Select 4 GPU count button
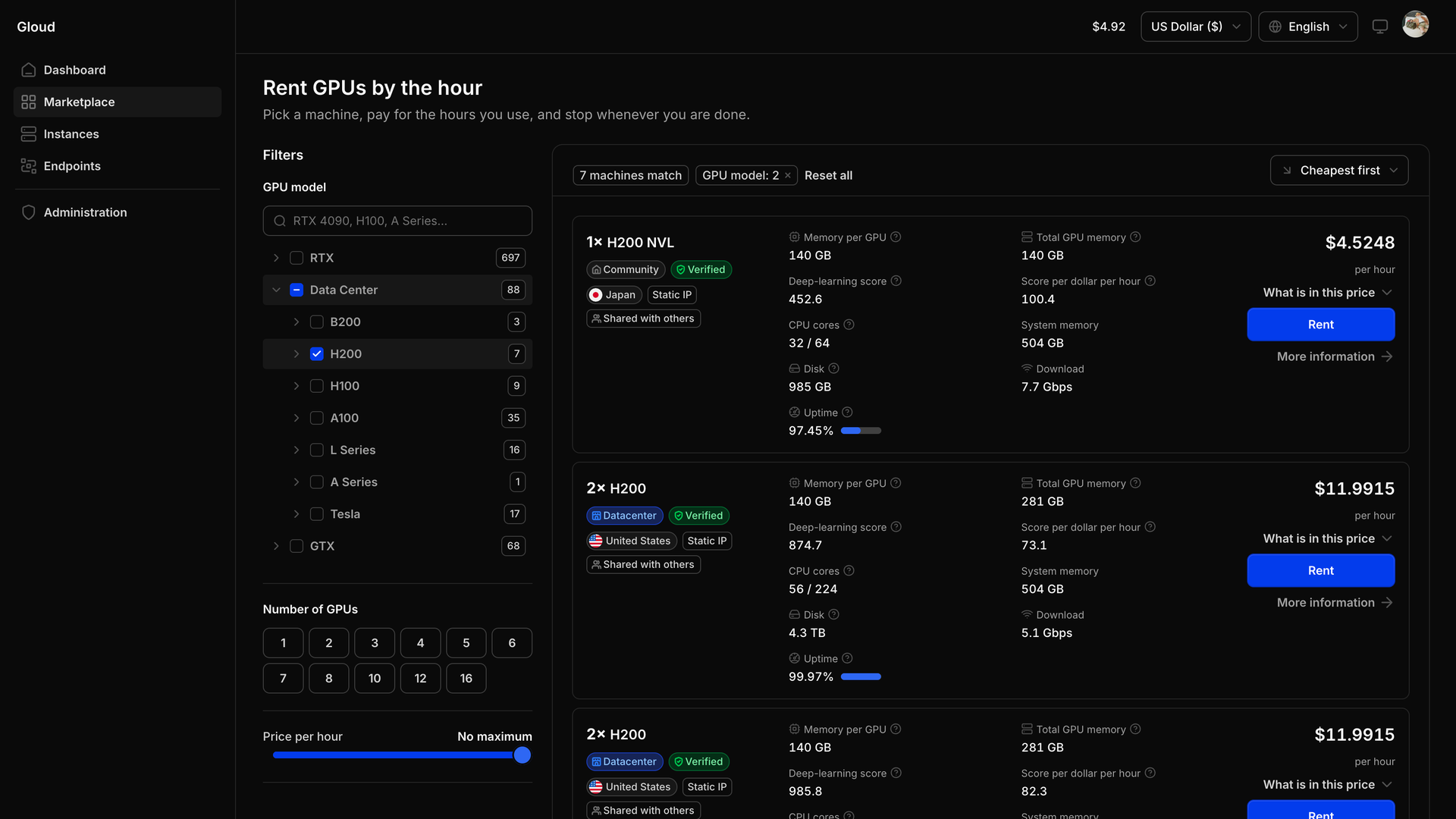 420,643
